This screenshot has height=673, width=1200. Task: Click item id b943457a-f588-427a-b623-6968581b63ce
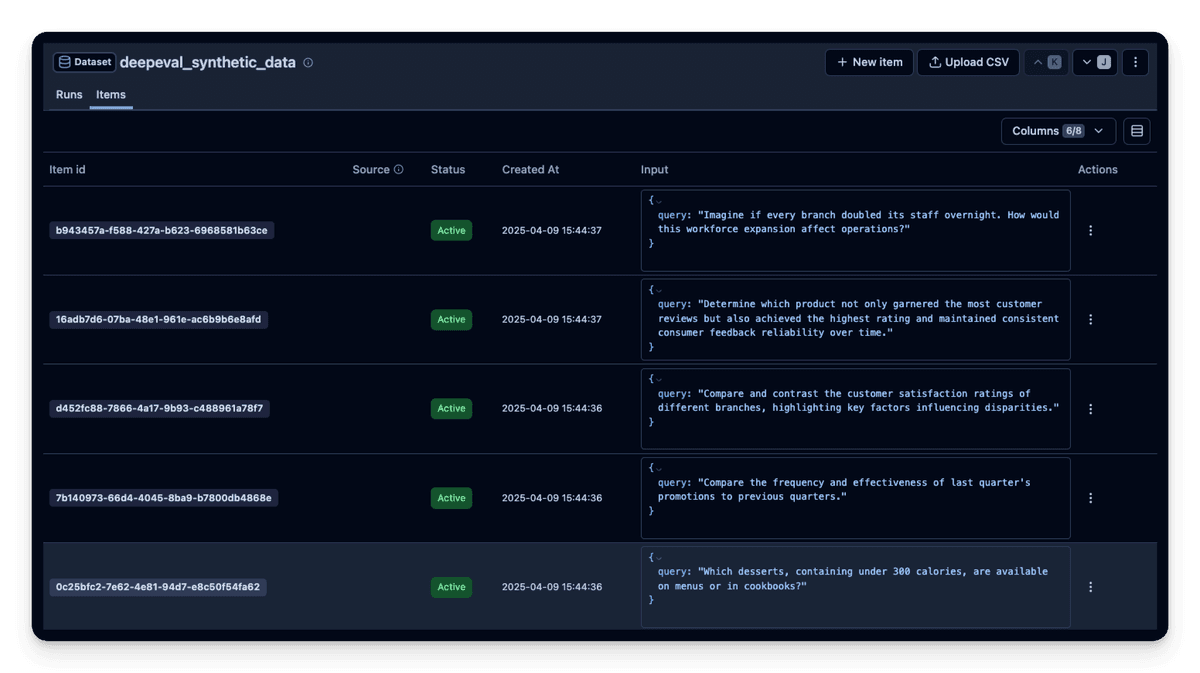161,231
